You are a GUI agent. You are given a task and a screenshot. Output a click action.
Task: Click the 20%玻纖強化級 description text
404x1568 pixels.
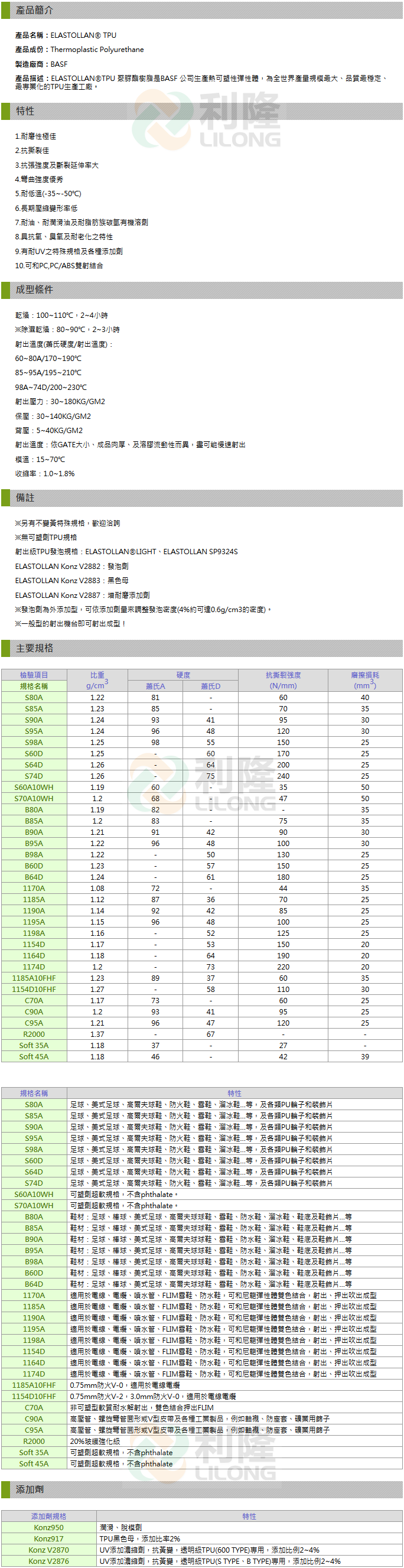click(95, 1441)
